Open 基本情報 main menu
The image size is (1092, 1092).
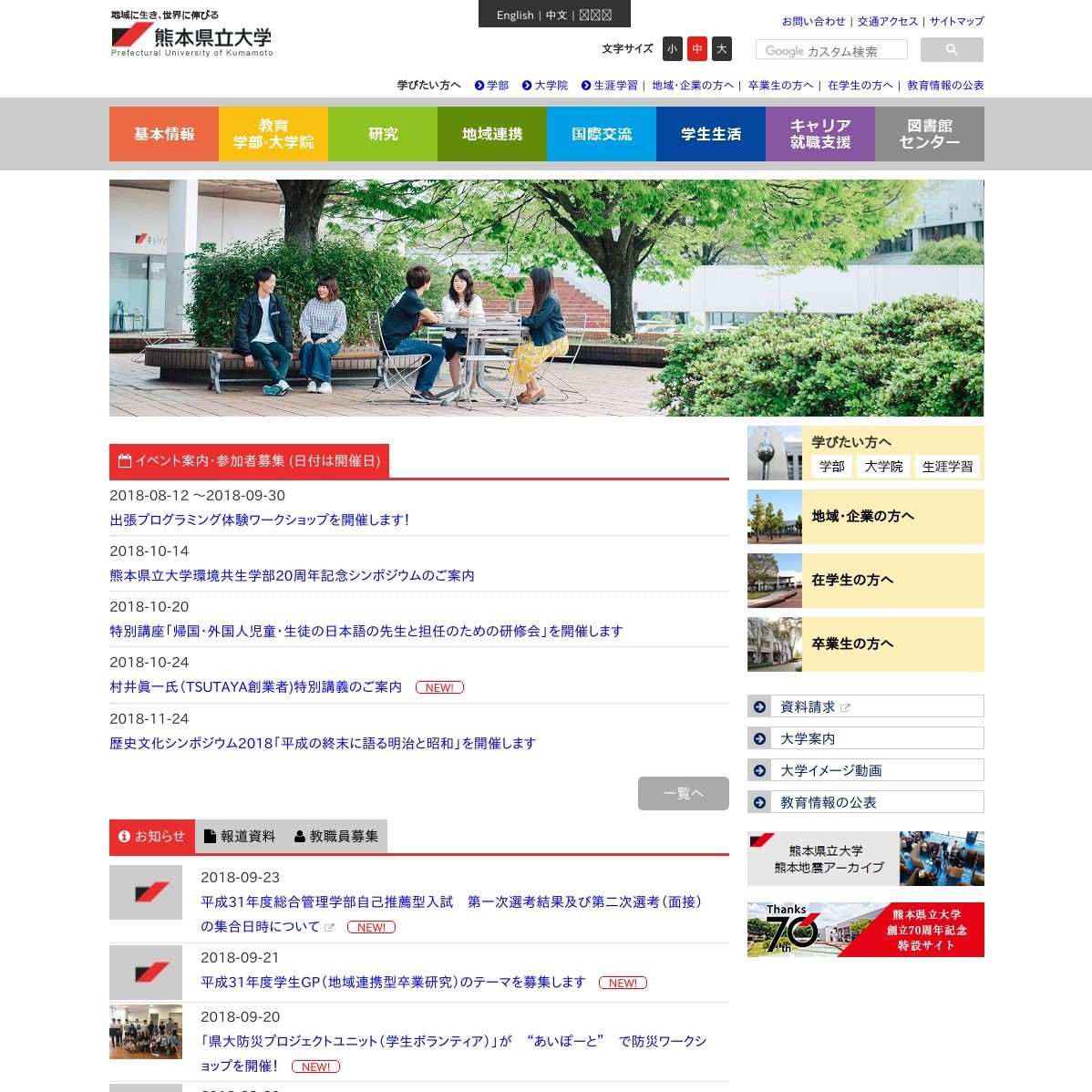[164, 134]
